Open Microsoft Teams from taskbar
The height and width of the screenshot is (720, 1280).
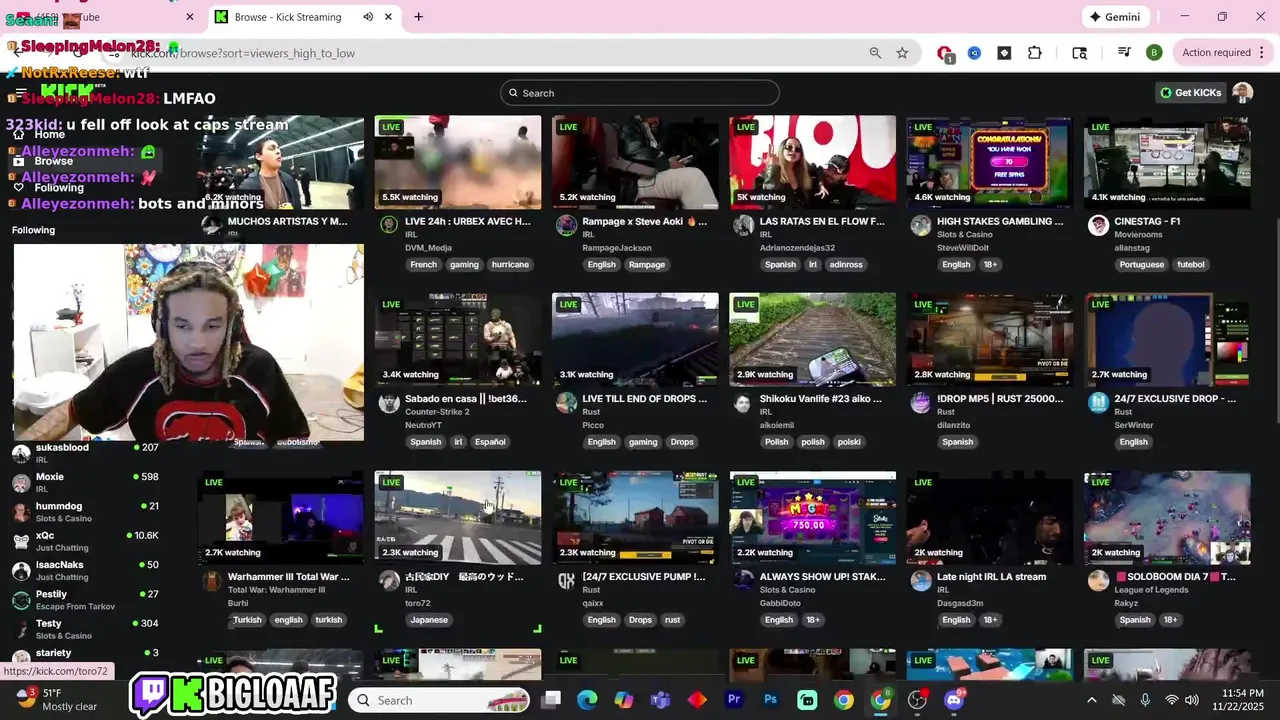[660, 700]
